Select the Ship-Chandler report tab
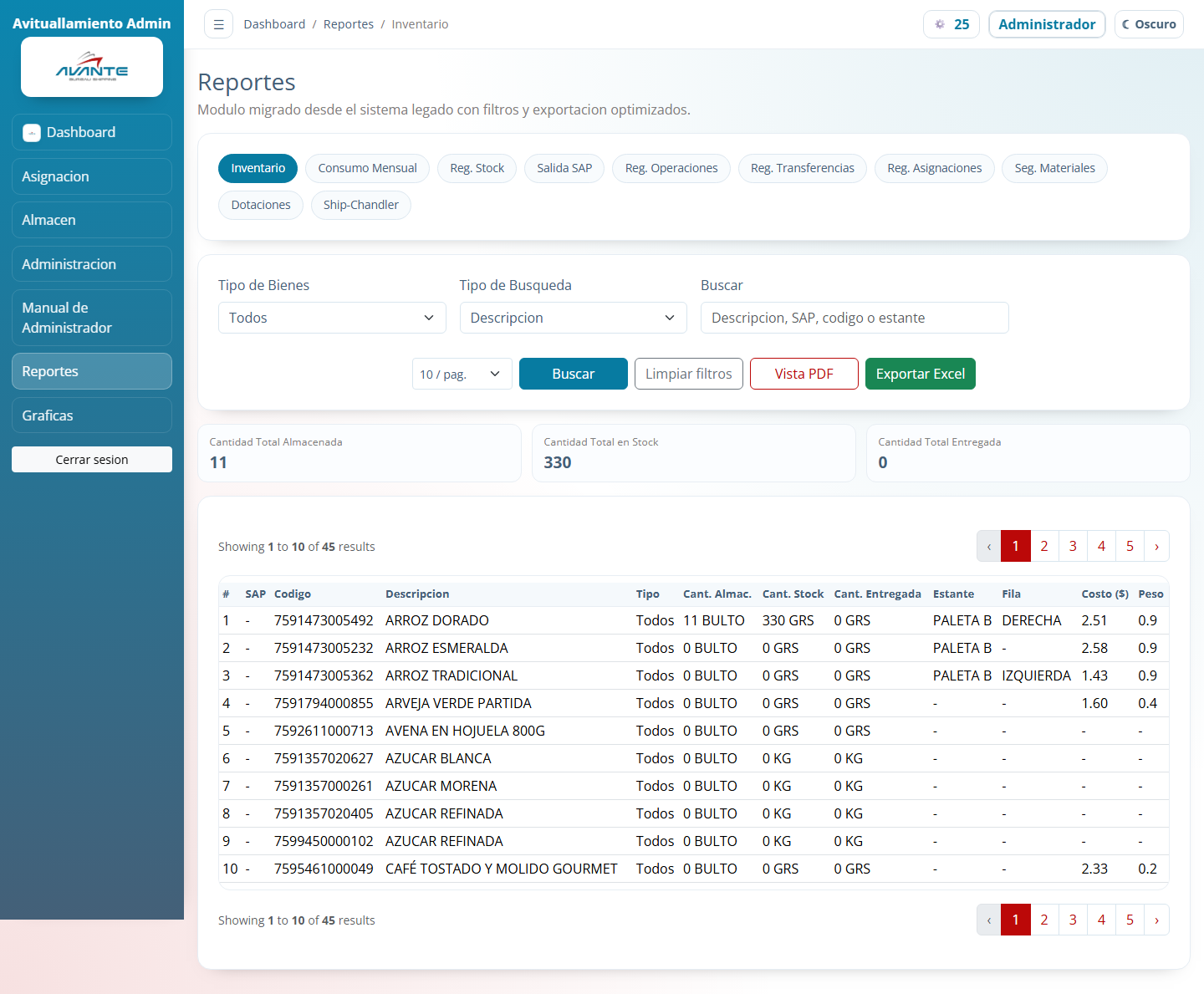The image size is (1204, 994). coord(360,205)
